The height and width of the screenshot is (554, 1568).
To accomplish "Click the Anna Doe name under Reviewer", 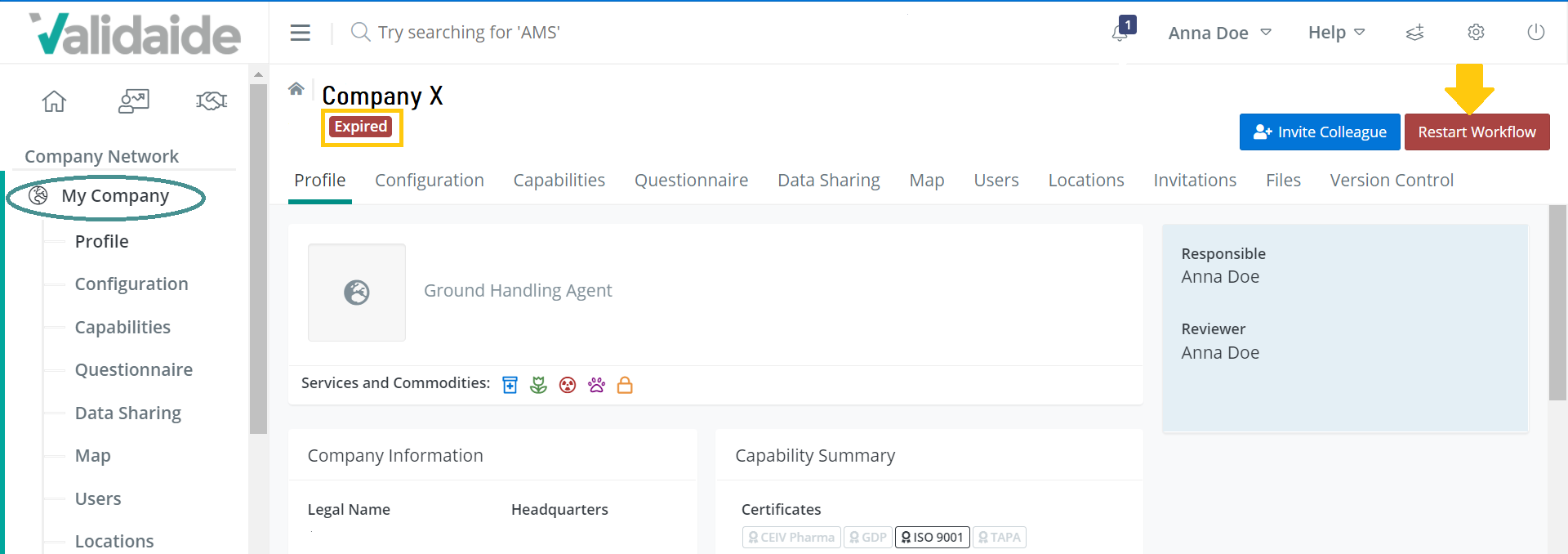I will [1220, 353].
